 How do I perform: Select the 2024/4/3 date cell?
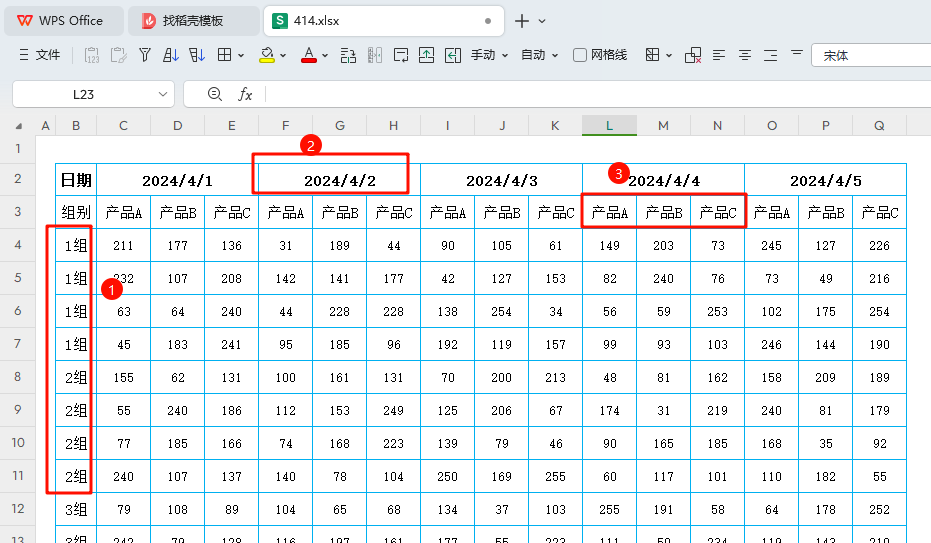pyautogui.click(x=501, y=180)
